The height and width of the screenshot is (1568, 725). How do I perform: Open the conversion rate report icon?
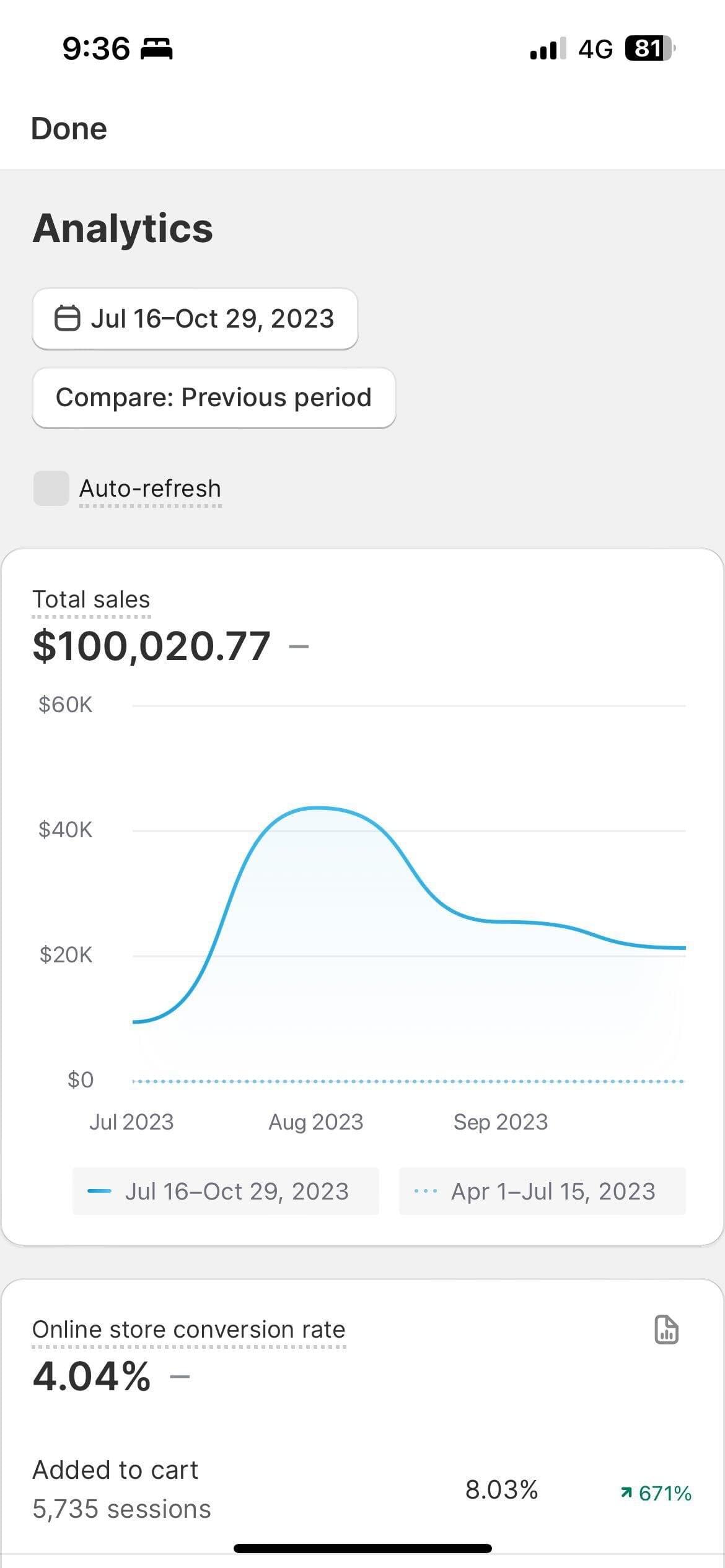click(x=666, y=1330)
